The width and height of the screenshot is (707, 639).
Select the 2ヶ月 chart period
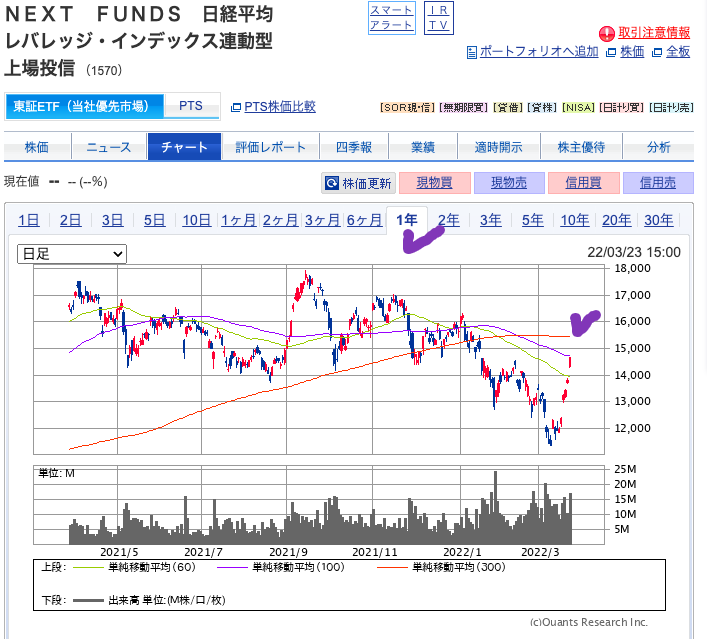[280, 221]
